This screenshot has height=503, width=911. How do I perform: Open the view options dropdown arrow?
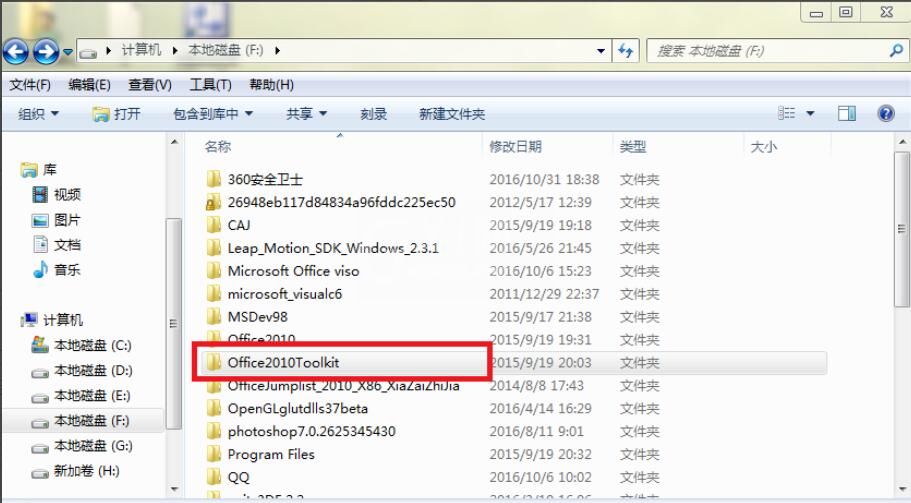tap(810, 113)
